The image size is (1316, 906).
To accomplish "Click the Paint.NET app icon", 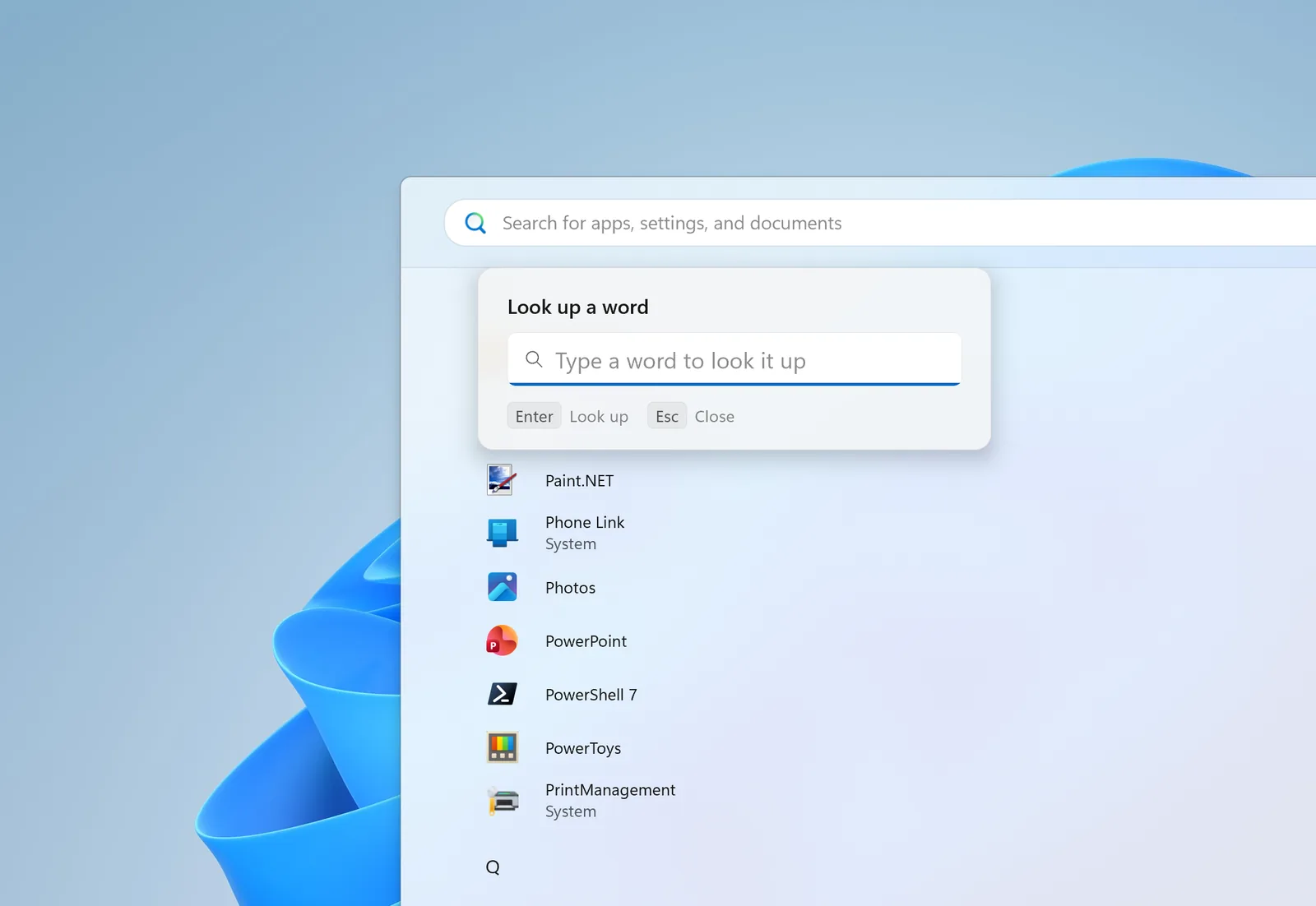I will pyautogui.click(x=502, y=480).
